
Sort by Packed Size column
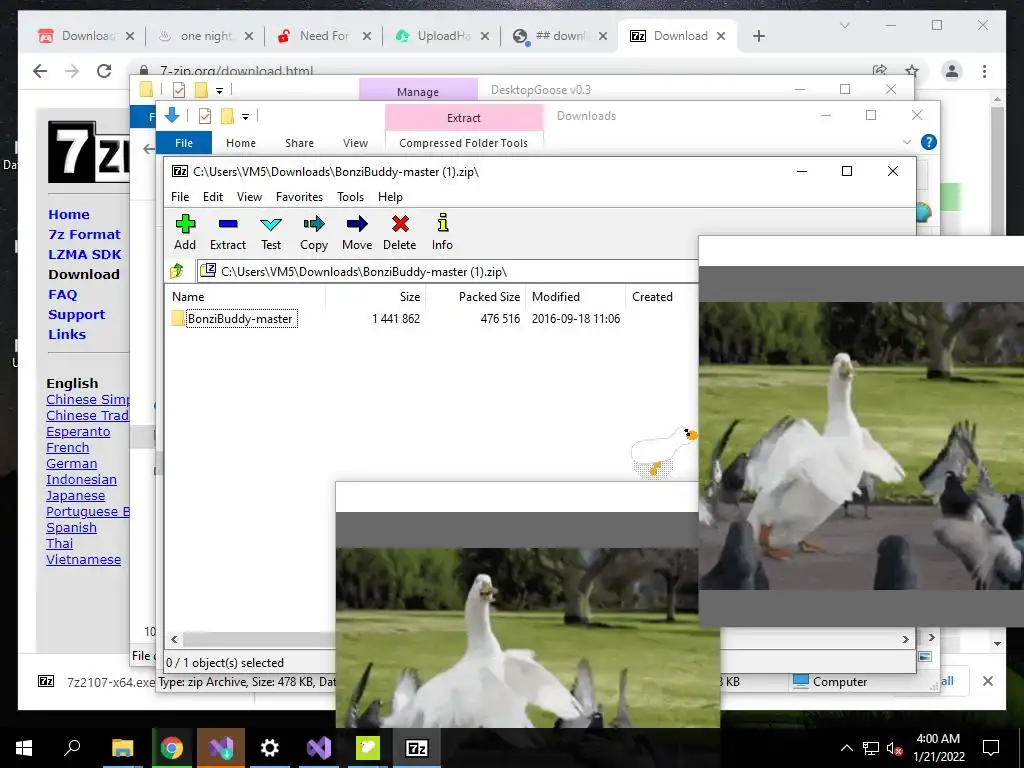coord(476,296)
